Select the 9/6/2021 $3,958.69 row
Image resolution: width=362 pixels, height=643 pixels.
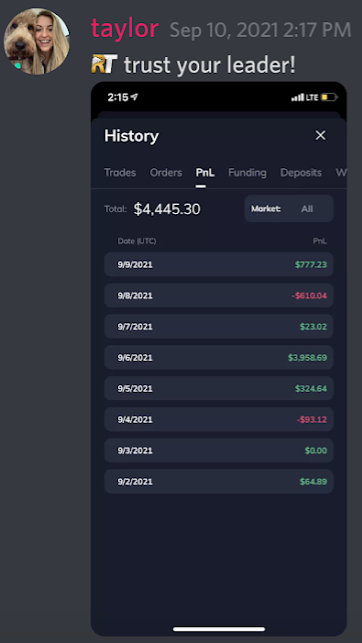tap(219, 358)
